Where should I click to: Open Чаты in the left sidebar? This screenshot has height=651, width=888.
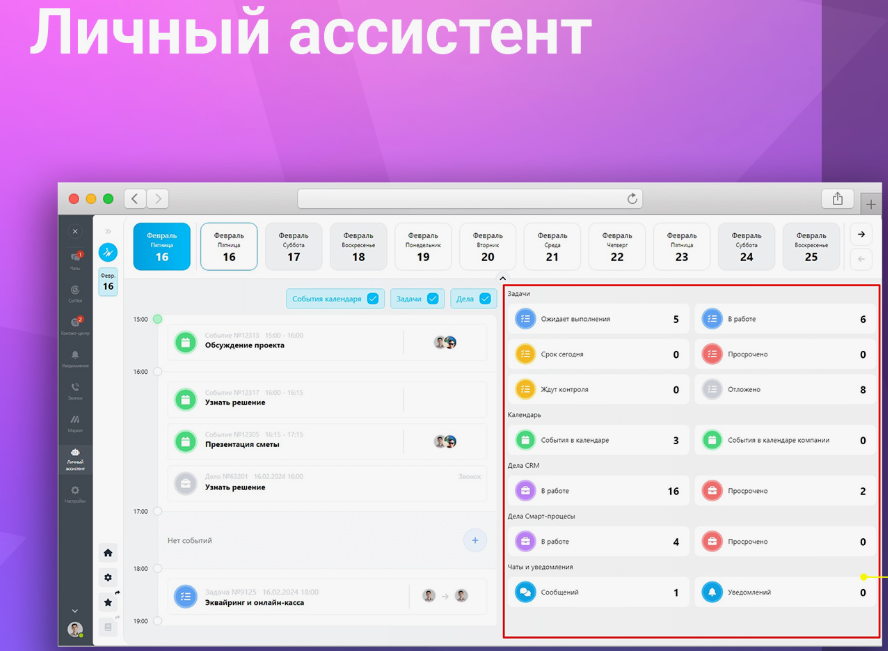(x=75, y=259)
